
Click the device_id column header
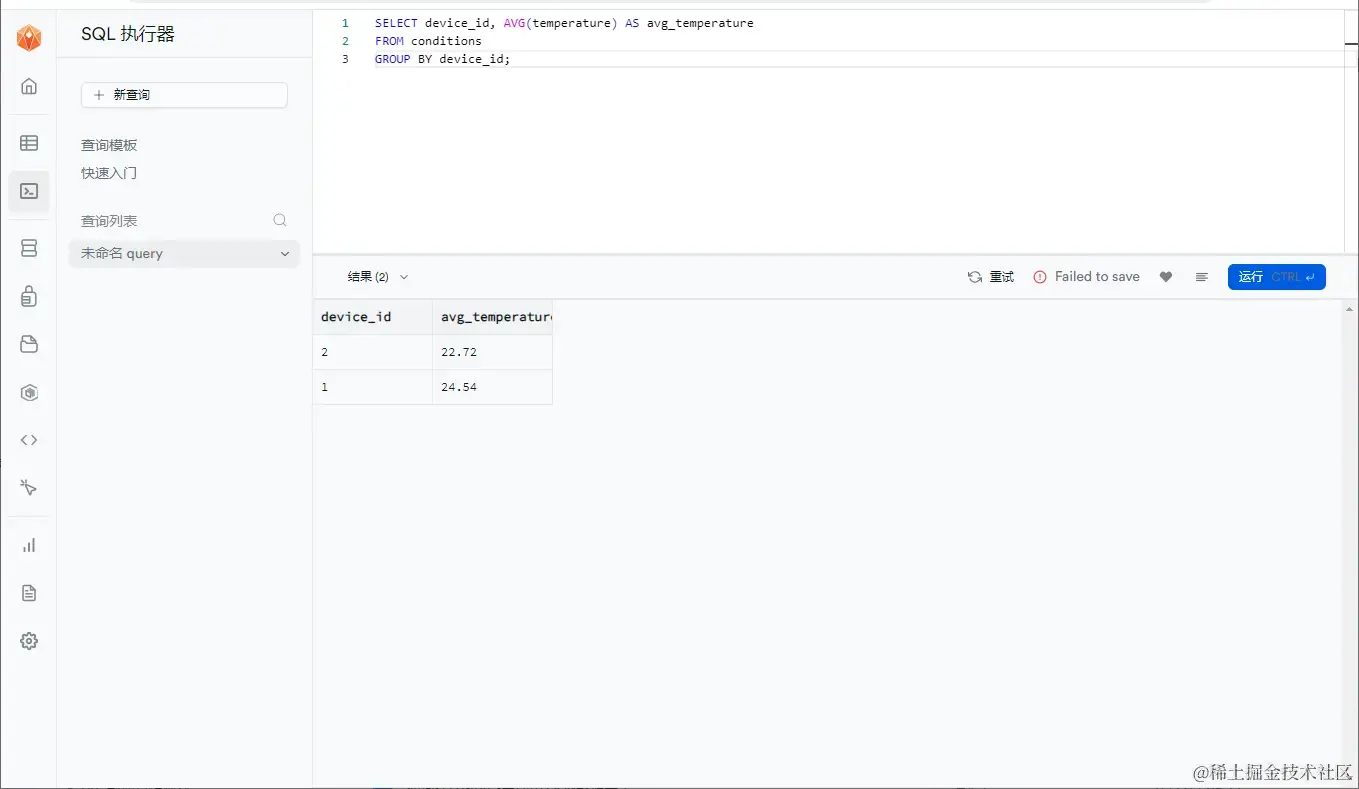click(x=373, y=317)
